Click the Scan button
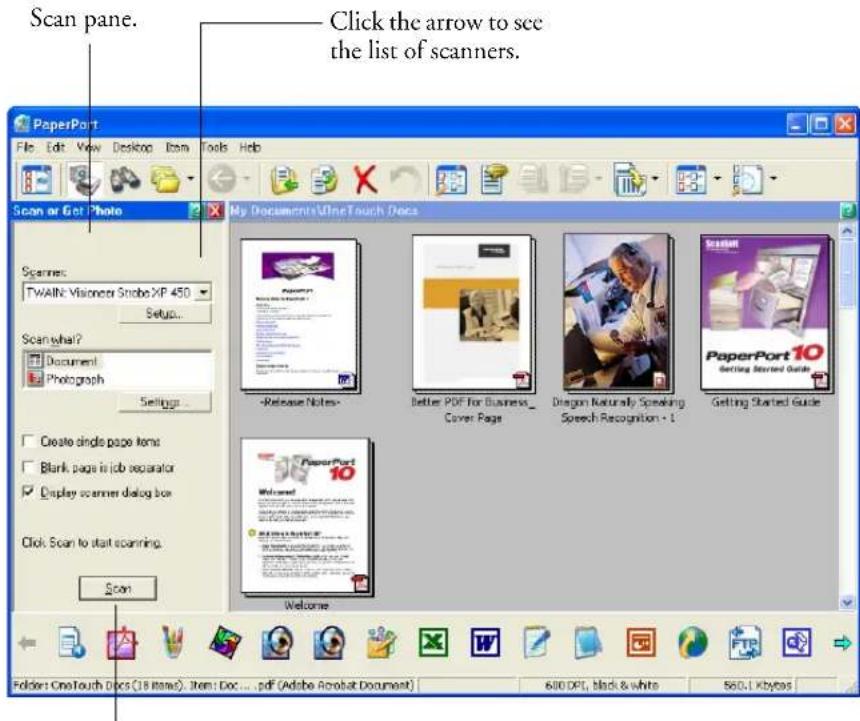Viewport: 860px width, 721px height. coord(118,588)
